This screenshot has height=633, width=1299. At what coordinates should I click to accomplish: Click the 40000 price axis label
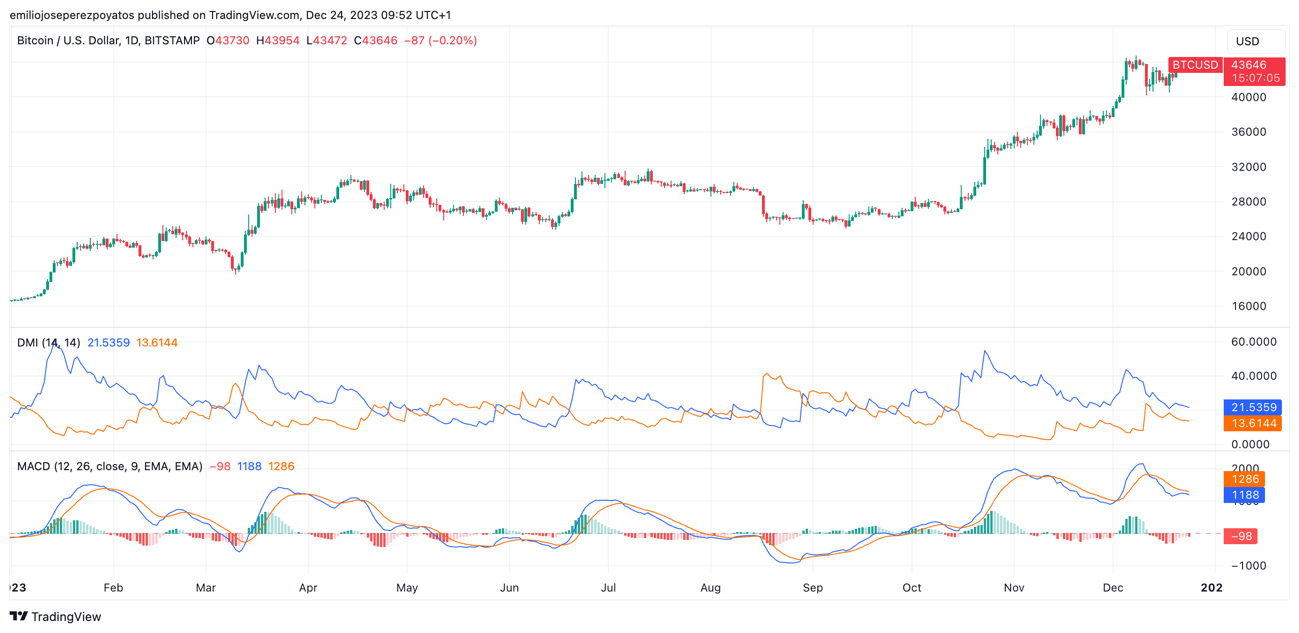point(1248,97)
